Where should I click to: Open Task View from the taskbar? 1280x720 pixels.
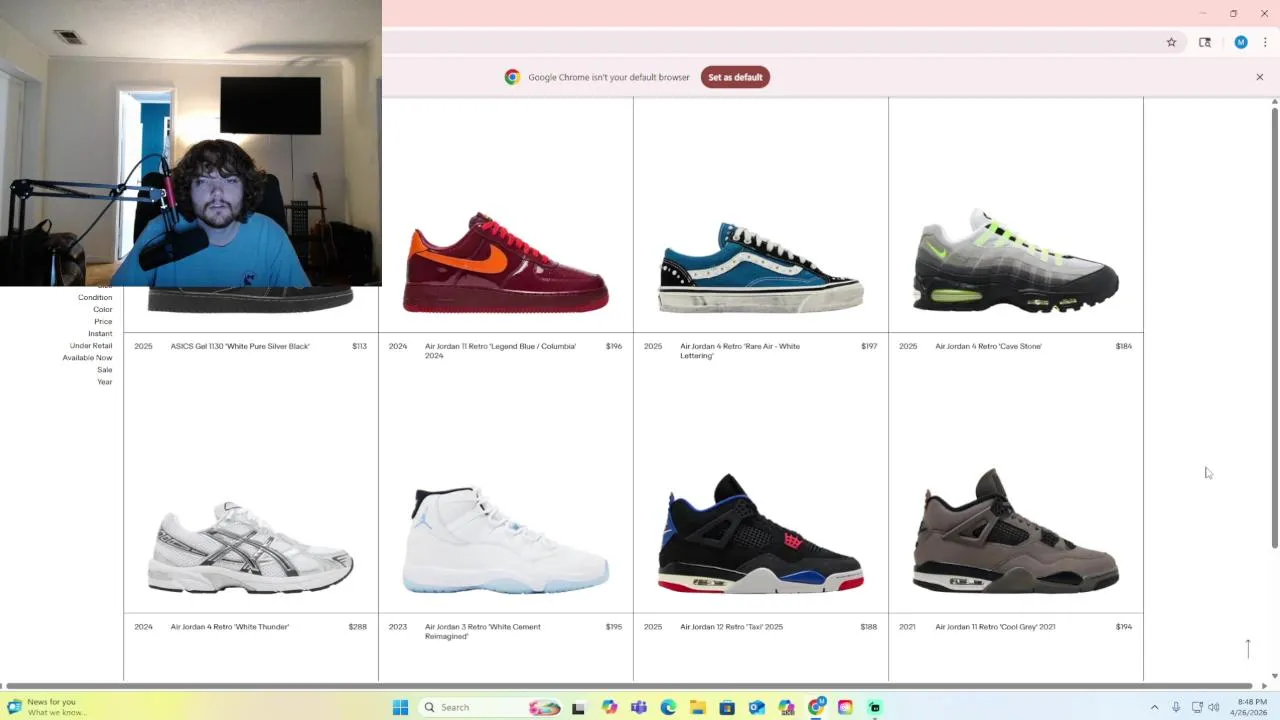tap(578, 707)
